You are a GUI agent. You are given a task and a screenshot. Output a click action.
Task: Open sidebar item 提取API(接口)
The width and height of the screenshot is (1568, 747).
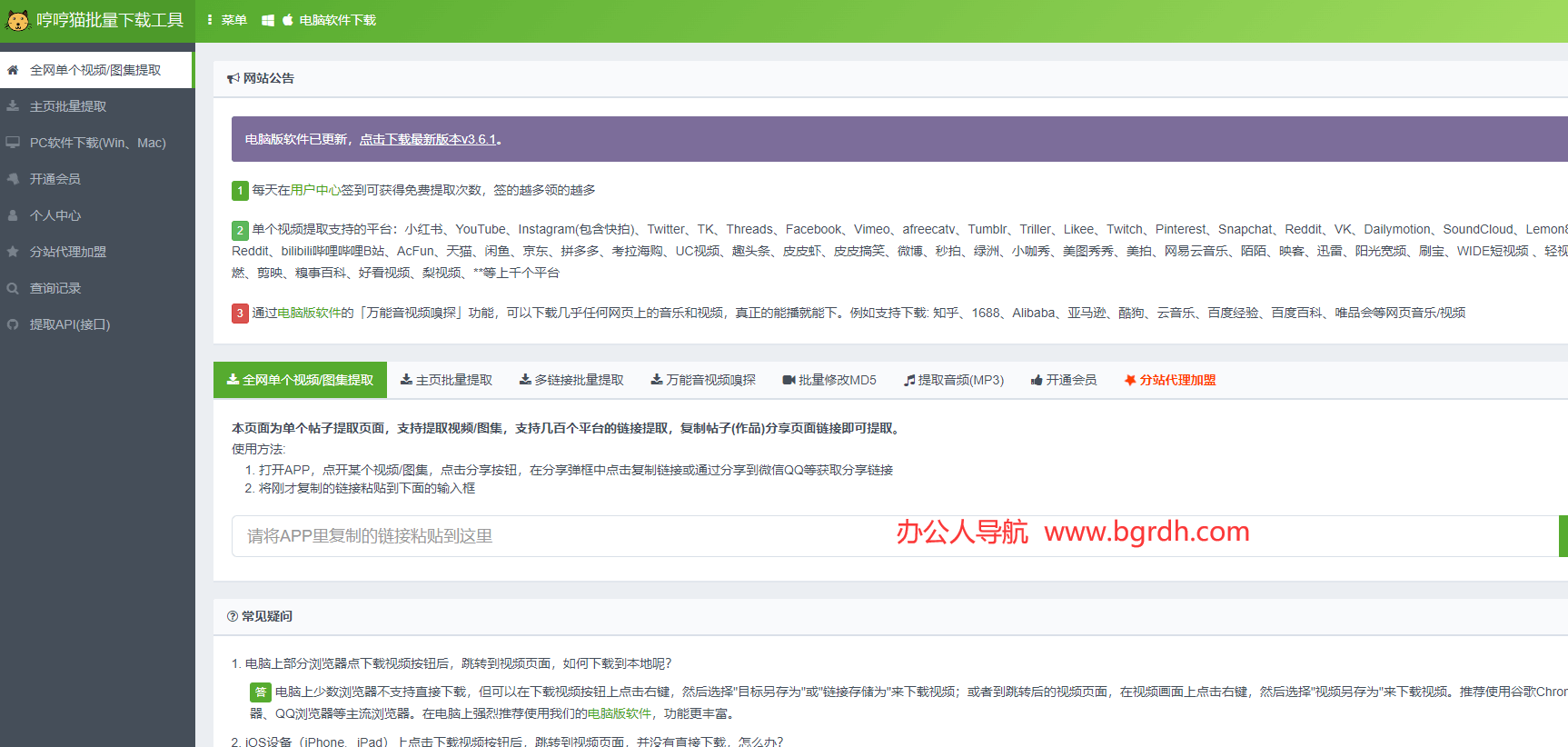coord(96,324)
